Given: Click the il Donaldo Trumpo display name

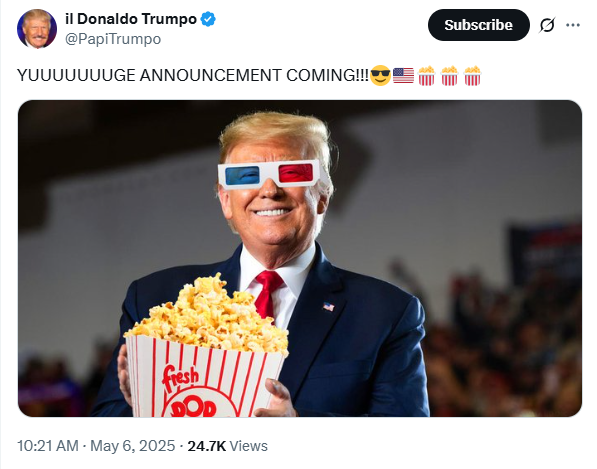Looking at the screenshot, I should (131, 19).
